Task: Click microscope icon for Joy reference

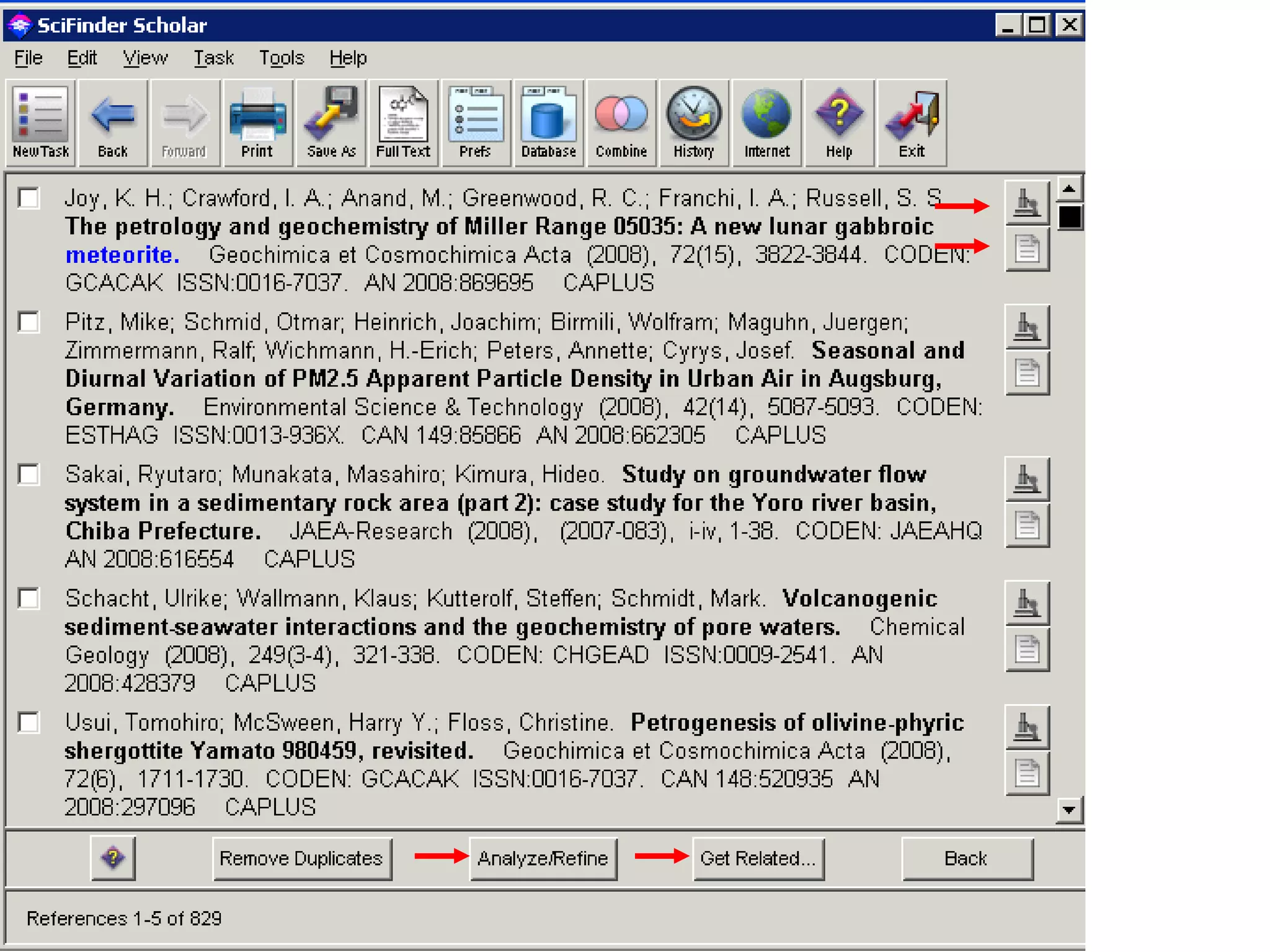Action: click(1026, 203)
